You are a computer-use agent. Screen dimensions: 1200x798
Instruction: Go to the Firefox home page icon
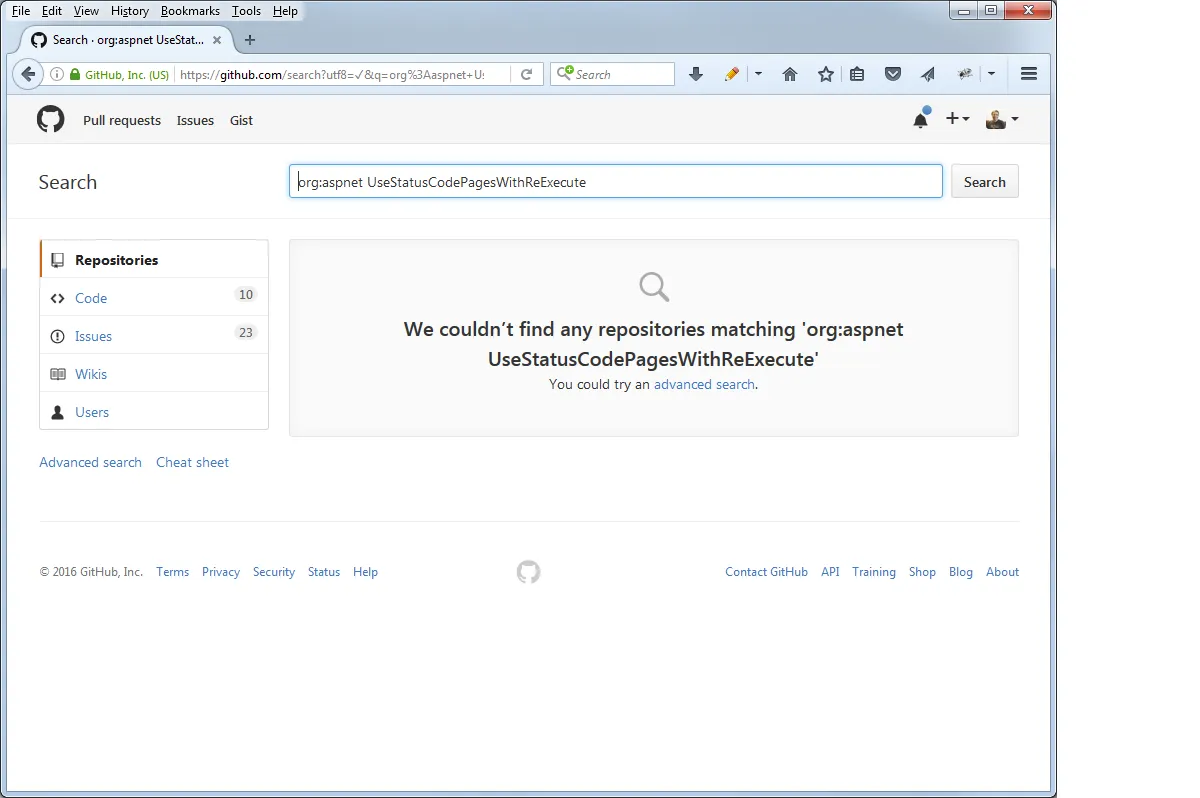[790, 74]
